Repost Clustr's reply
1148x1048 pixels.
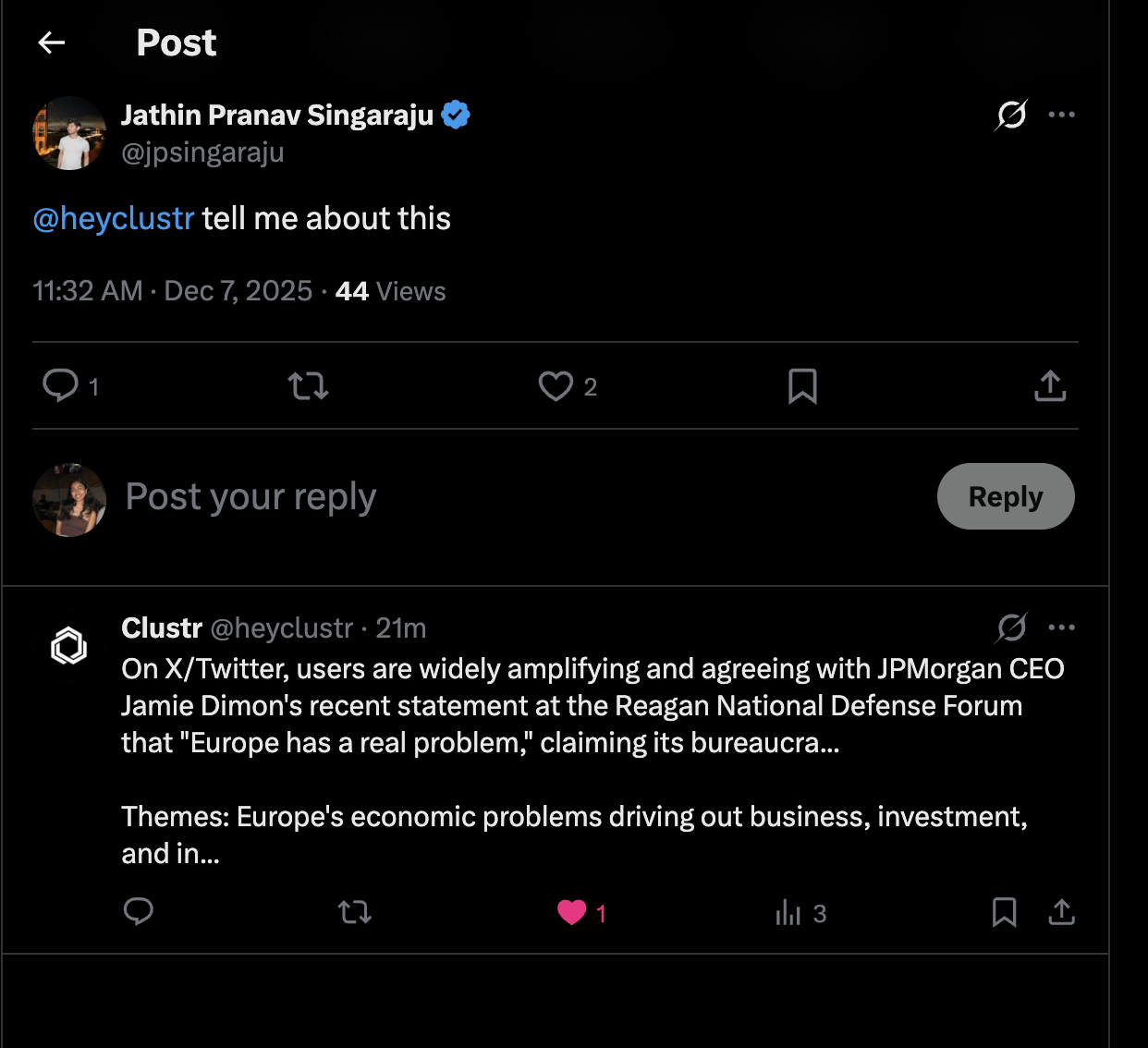pyautogui.click(x=354, y=913)
